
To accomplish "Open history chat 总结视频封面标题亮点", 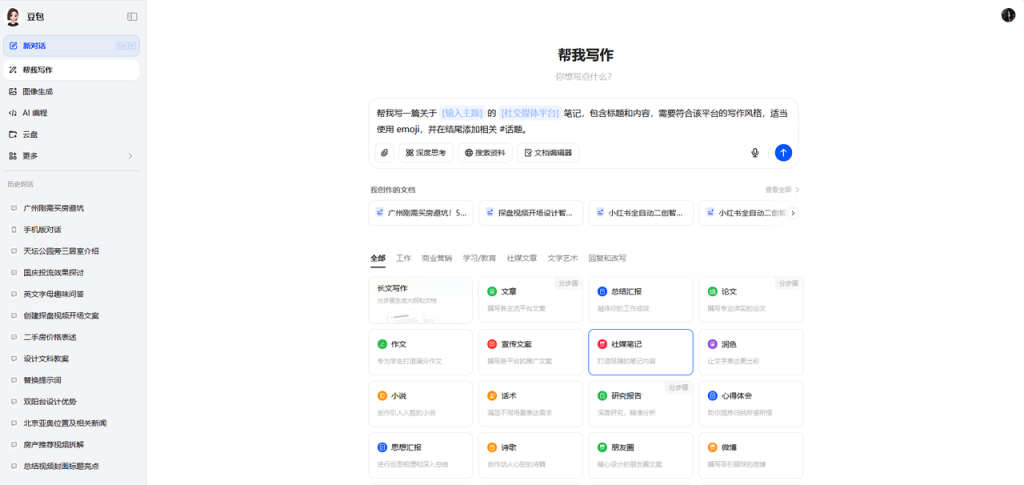I will point(71,466).
